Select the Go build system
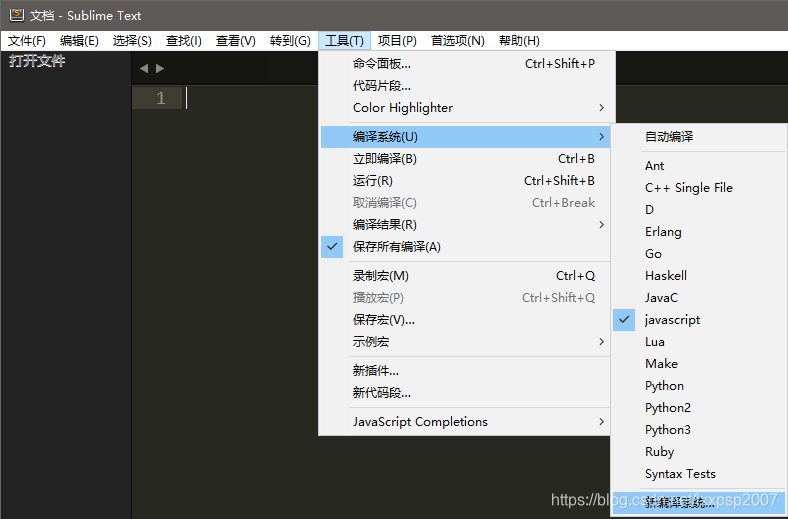788x519 pixels. click(699, 254)
